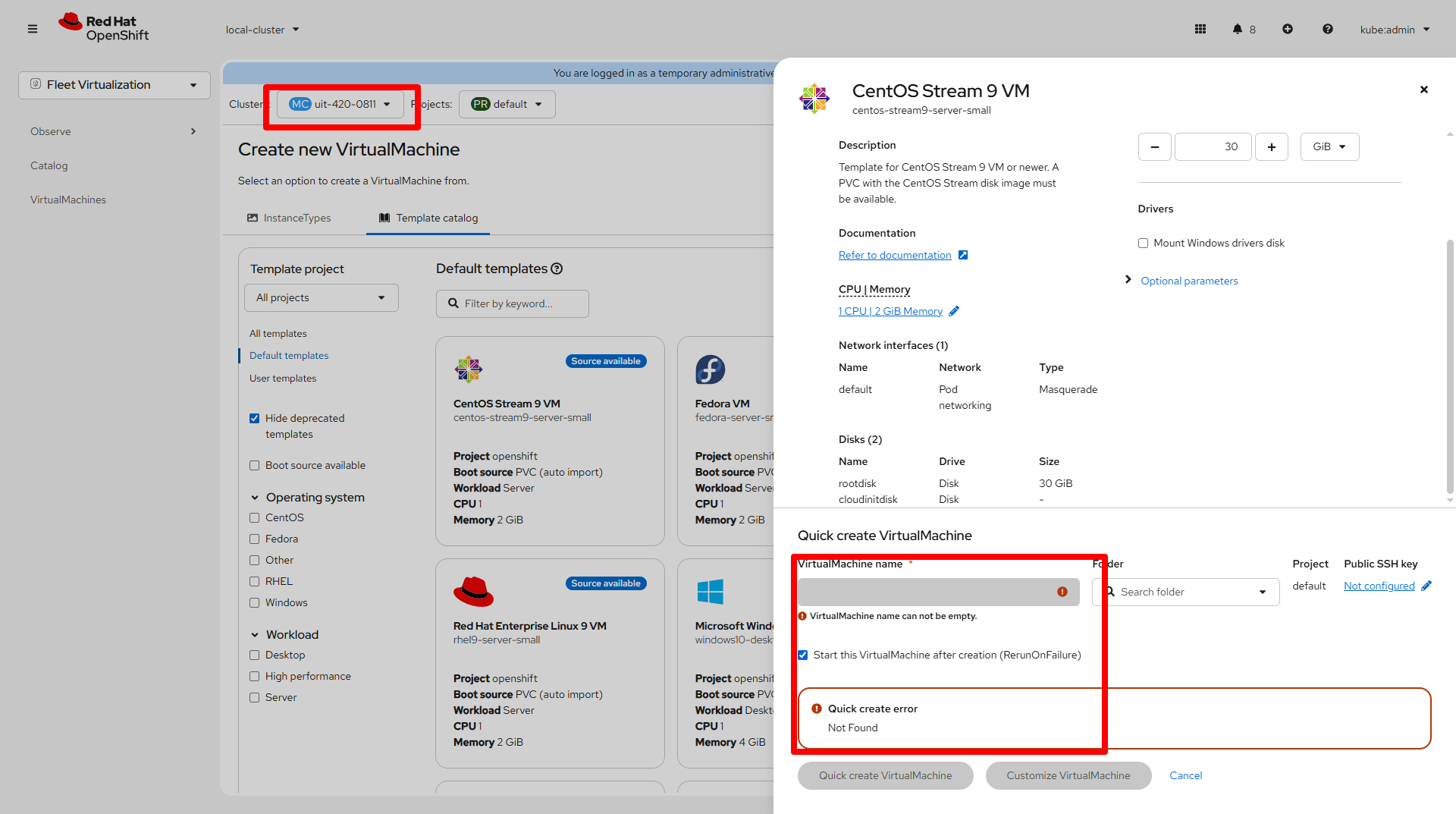Check the Desktop workload filter
This screenshot has height=814, width=1456.
pos(255,655)
